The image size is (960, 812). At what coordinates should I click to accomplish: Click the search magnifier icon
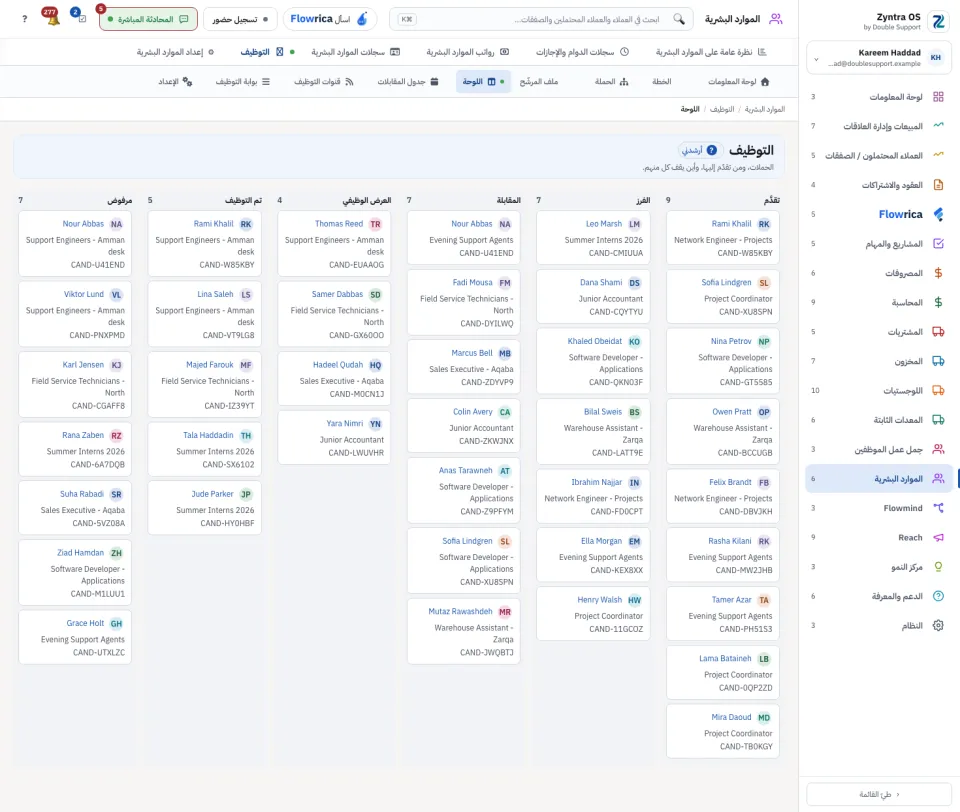pos(679,19)
